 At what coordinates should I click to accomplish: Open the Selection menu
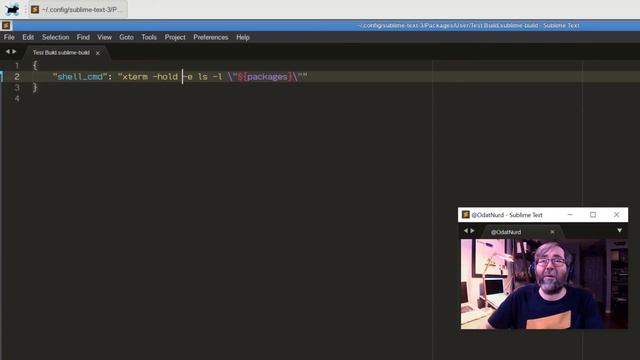click(x=56, y=37)
